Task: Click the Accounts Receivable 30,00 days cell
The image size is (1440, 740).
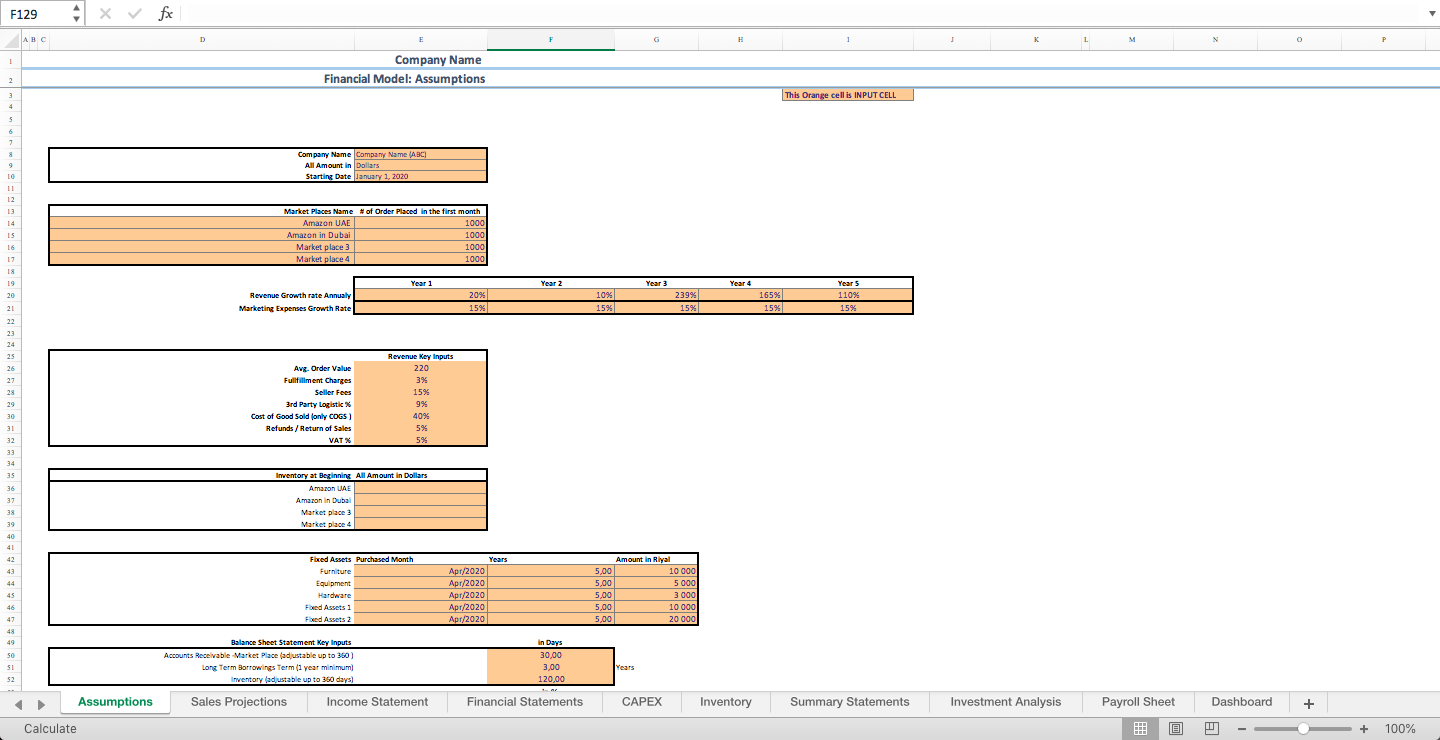Action: click(x=551, y=655)
